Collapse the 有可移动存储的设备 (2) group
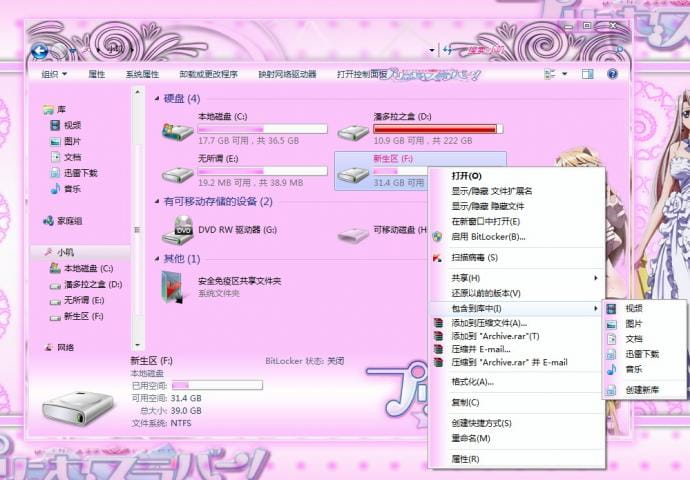Screen dimensions: 690x480 coord(157,202)
